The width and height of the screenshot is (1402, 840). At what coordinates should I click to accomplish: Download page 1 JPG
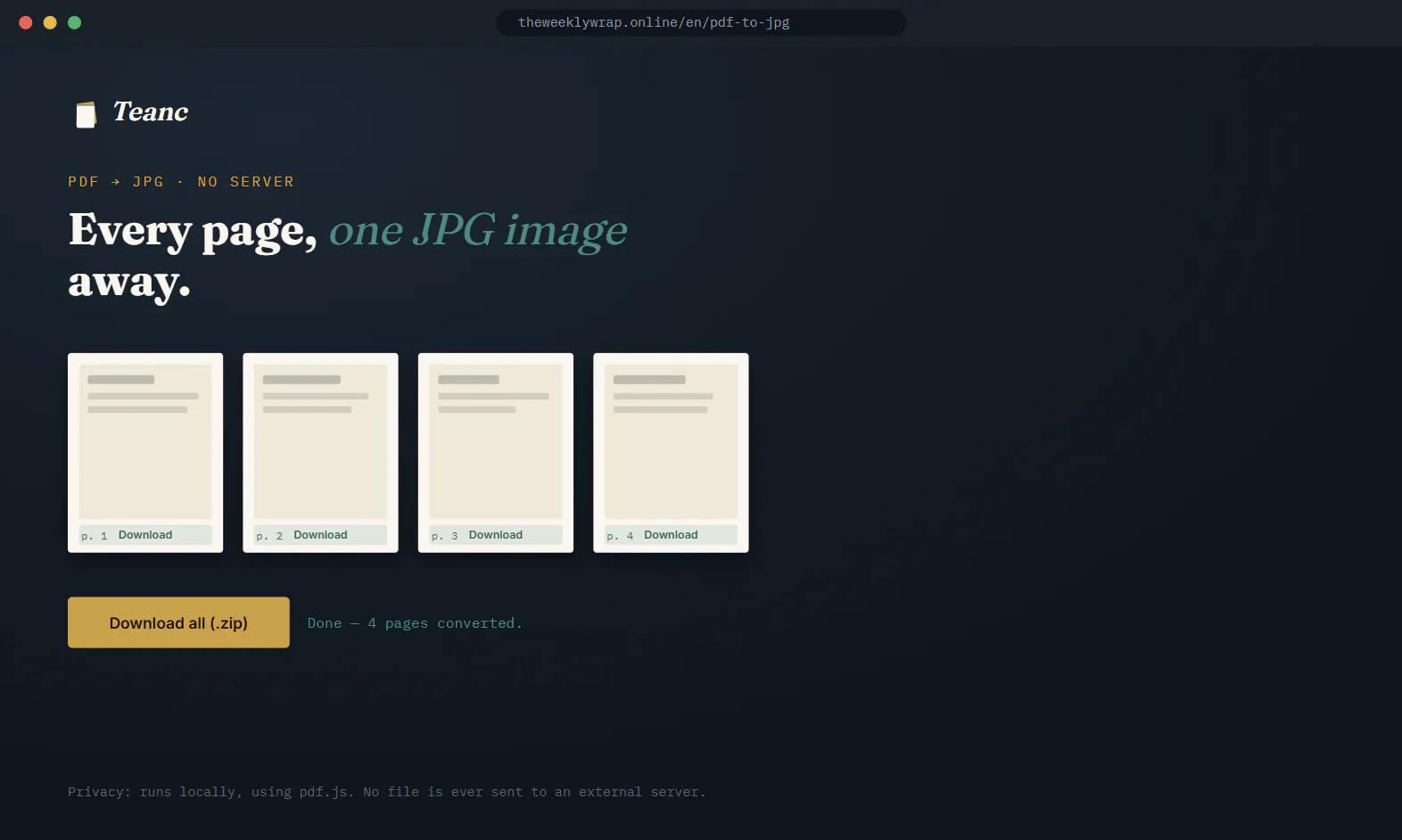click(x=145, y=535)
